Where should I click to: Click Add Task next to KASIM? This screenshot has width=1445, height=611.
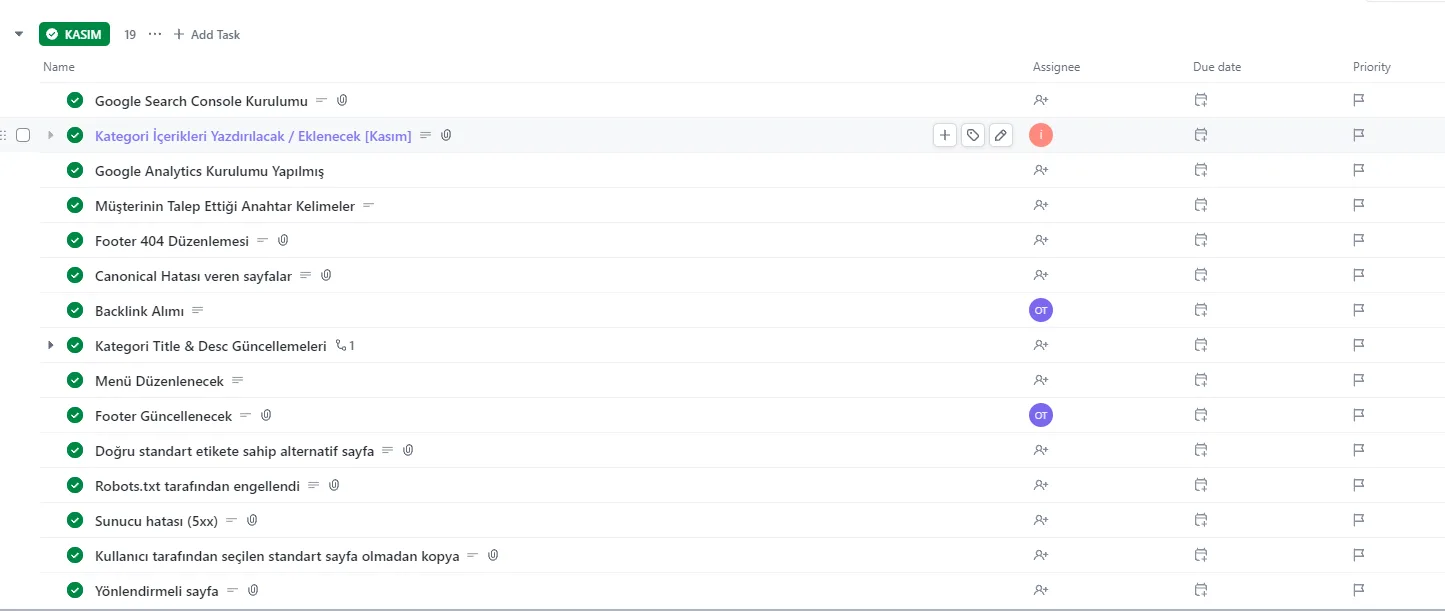(207, 34)
